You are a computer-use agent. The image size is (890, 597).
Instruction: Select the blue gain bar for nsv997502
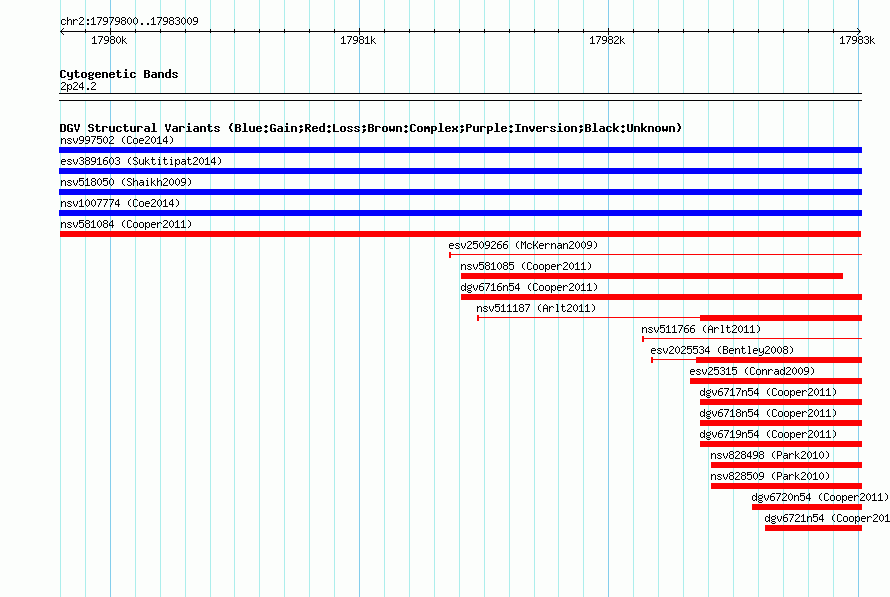click(460, 150)
